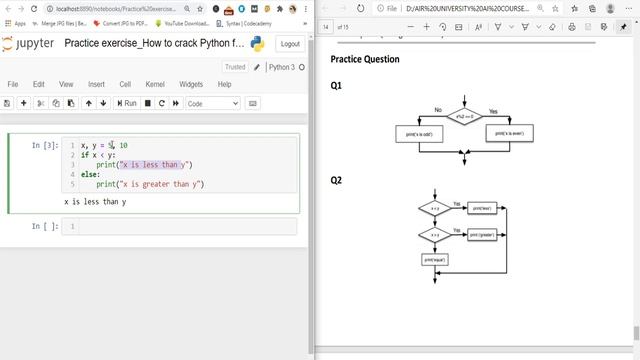Viewport: 640px width, 360px height.
Task: Open the File menu in Jupyter
Action: (13, 84)
